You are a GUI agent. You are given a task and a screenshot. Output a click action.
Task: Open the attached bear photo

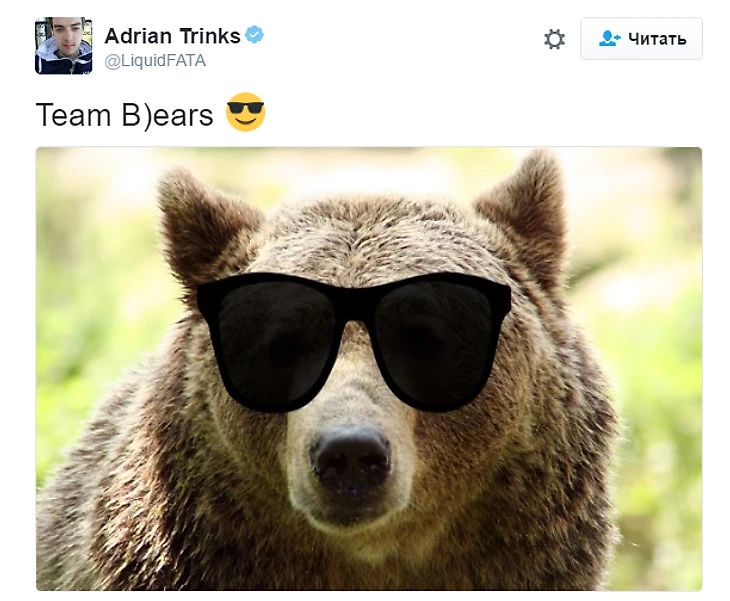[x=369, y=369]
